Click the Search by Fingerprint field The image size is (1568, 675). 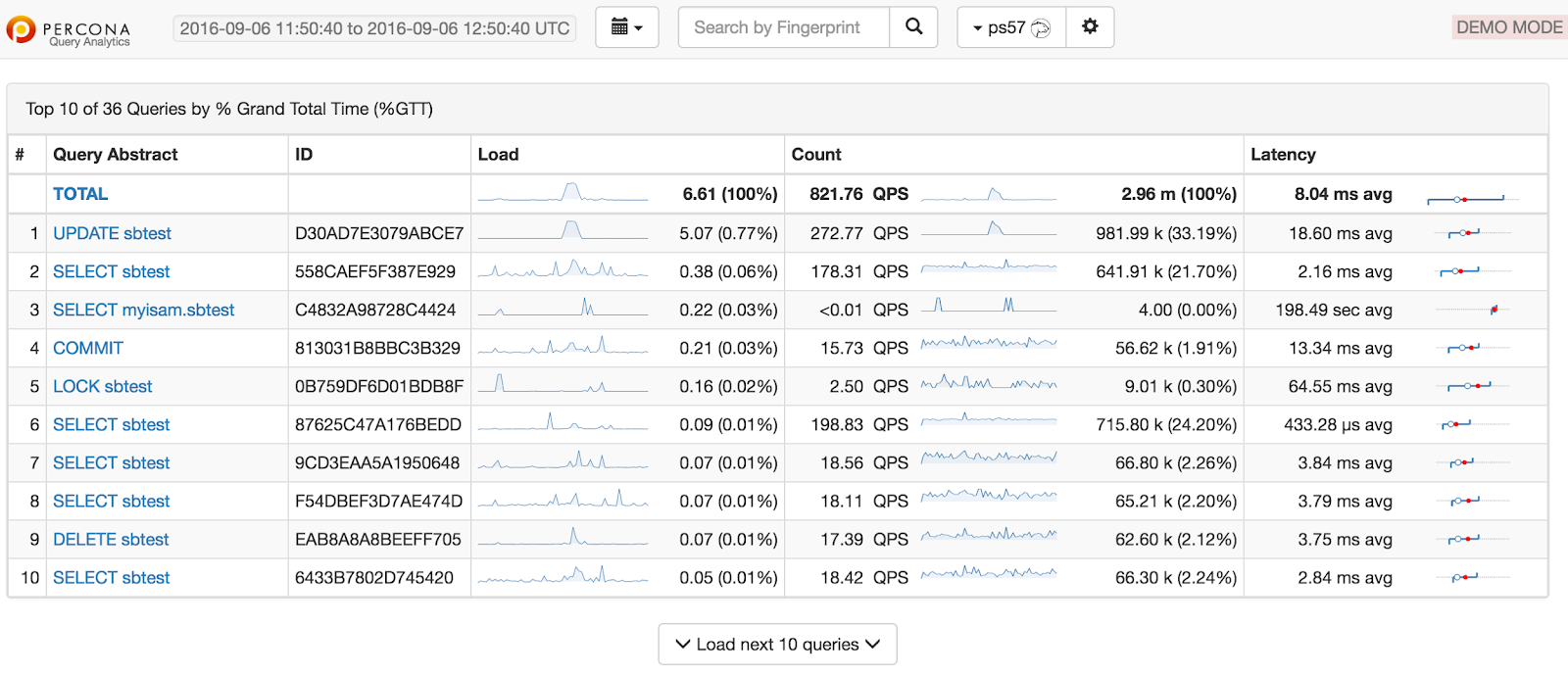point(784,27)
